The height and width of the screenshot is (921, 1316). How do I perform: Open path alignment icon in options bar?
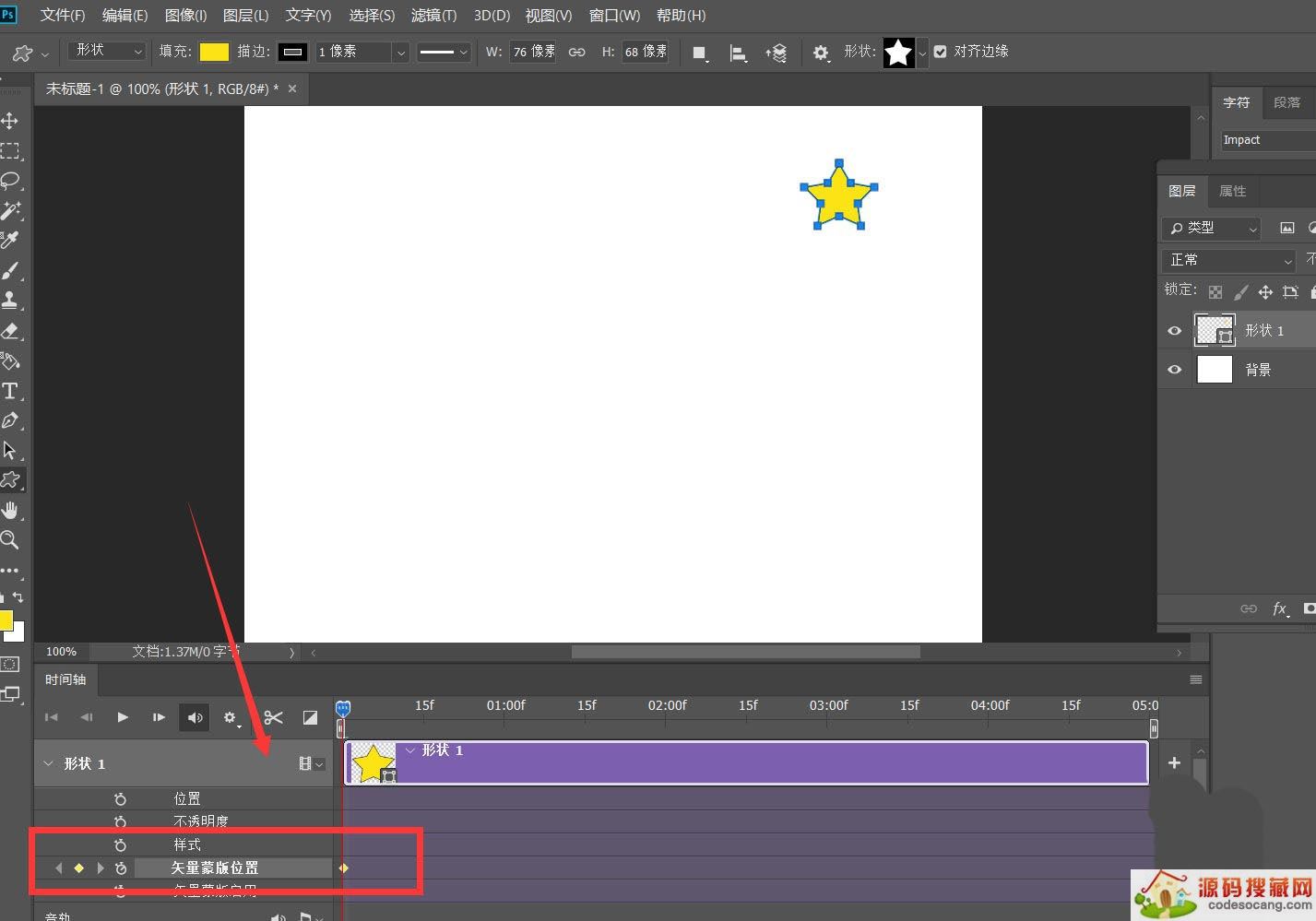click(738, 53)
